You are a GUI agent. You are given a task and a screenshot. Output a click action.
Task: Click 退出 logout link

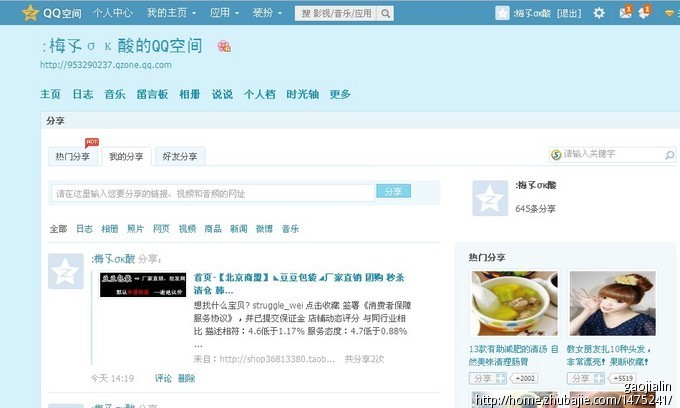(x=569, y=13)
